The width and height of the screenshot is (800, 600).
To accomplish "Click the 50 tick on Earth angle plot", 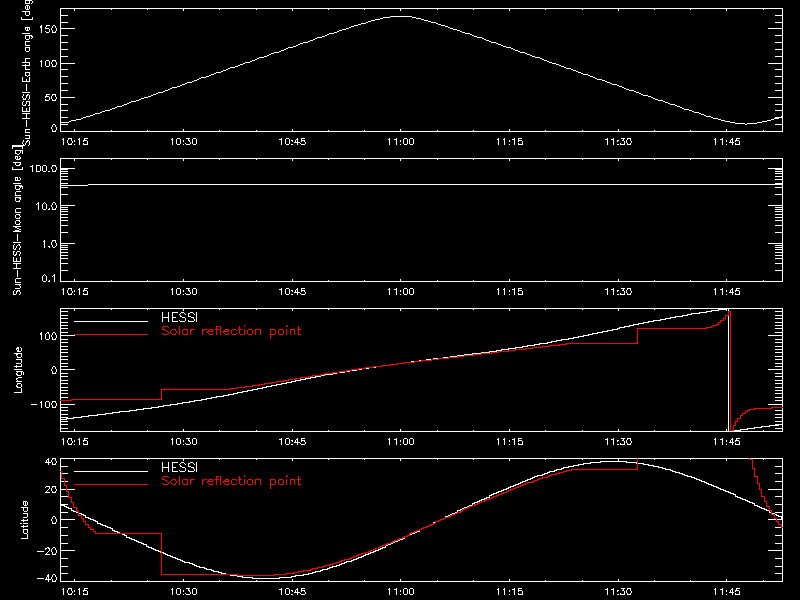I will click(x=51, y=97).
